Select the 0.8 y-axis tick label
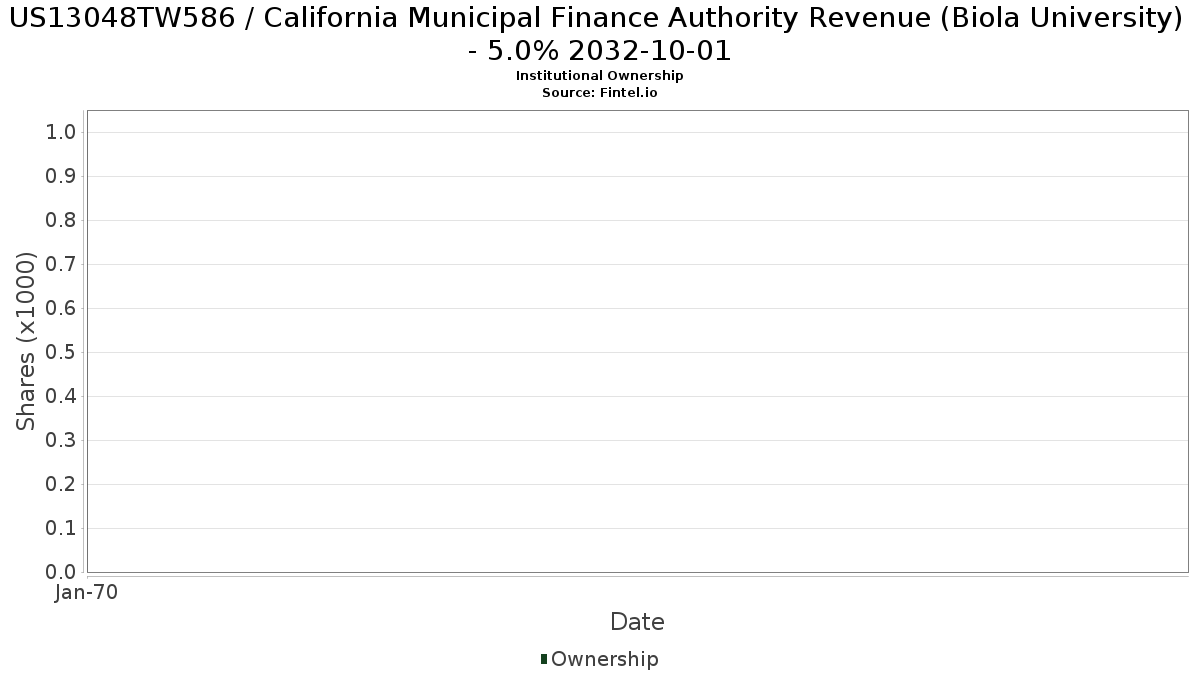Image resolution: width=1200 pixels, height=675 pixels. [x=61, y=221]
